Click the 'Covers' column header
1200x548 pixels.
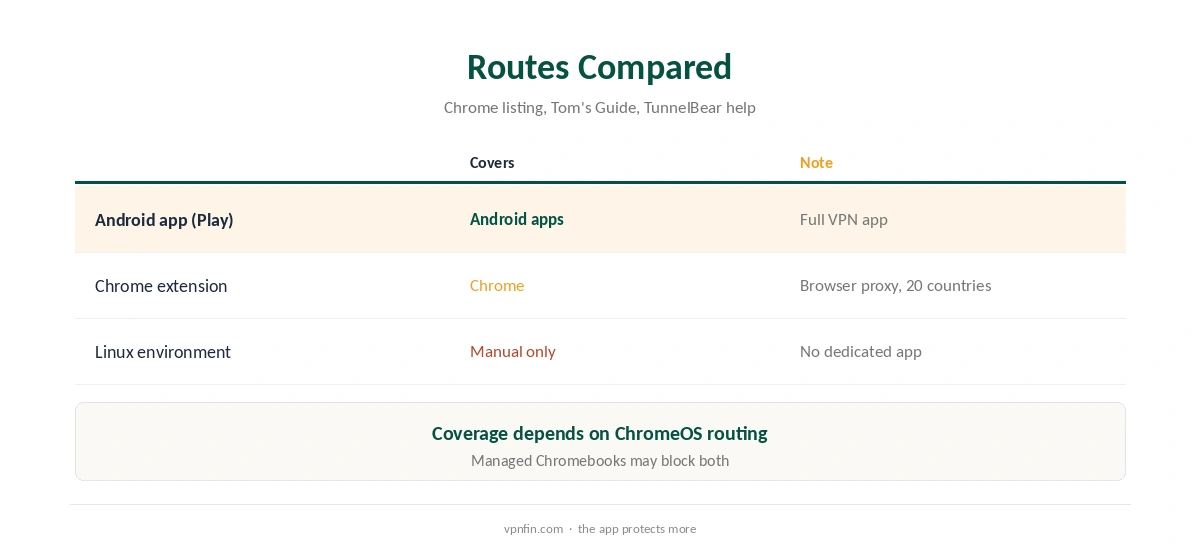click(x=492, y=162)
